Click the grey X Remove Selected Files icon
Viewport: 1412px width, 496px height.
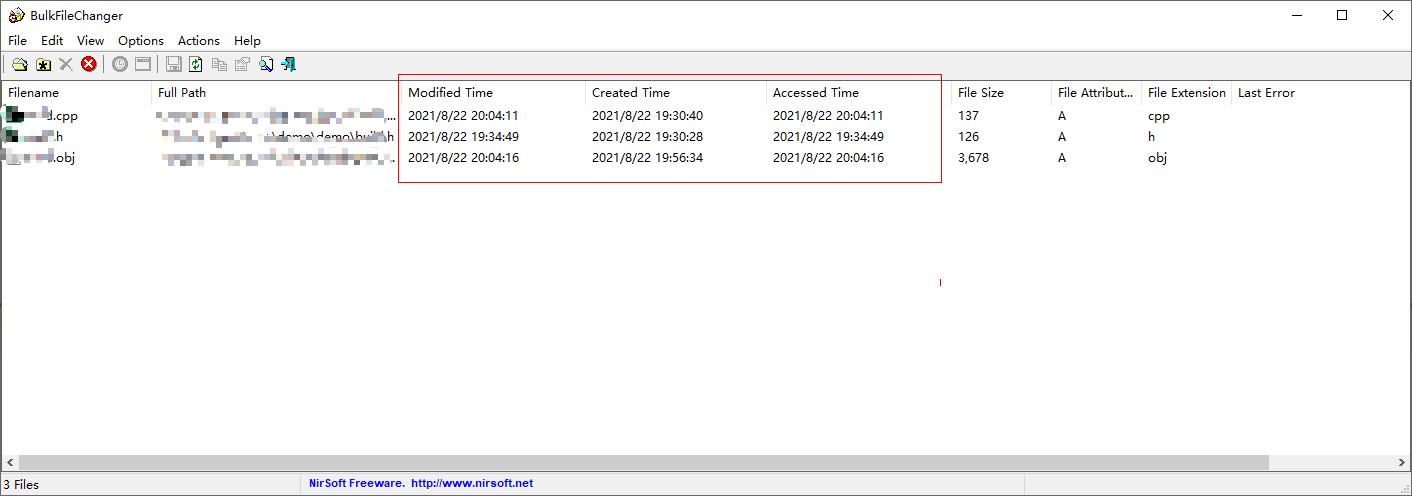[66, 65]
